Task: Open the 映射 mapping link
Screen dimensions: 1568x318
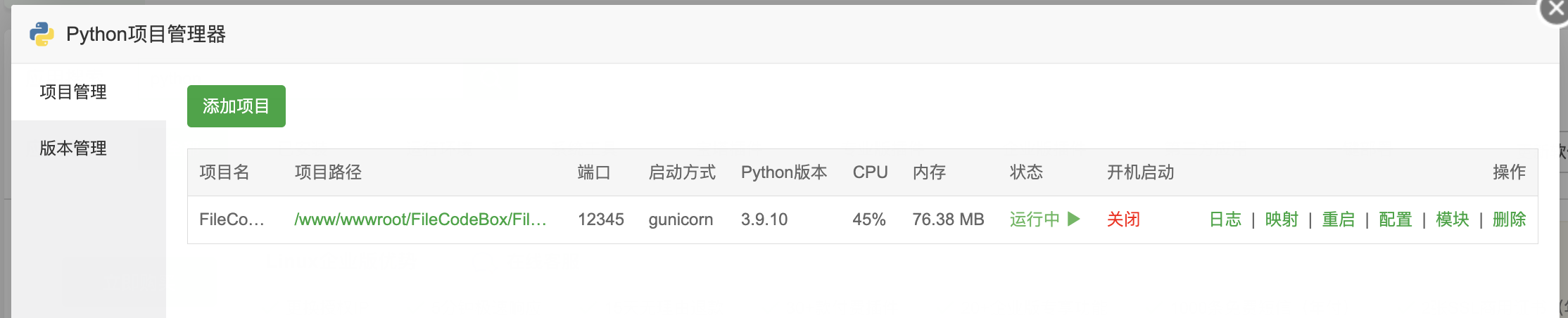Action: click(1282, 220)
